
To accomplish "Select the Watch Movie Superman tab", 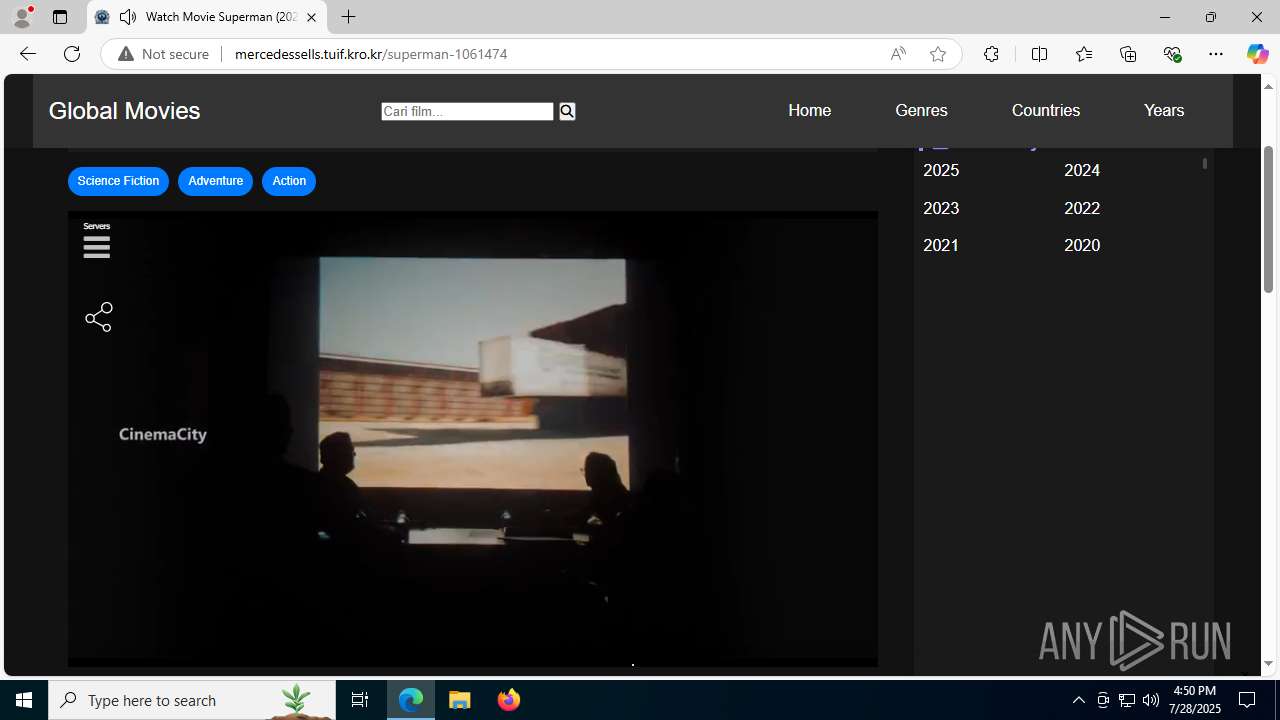I will (x=207, y=17).
